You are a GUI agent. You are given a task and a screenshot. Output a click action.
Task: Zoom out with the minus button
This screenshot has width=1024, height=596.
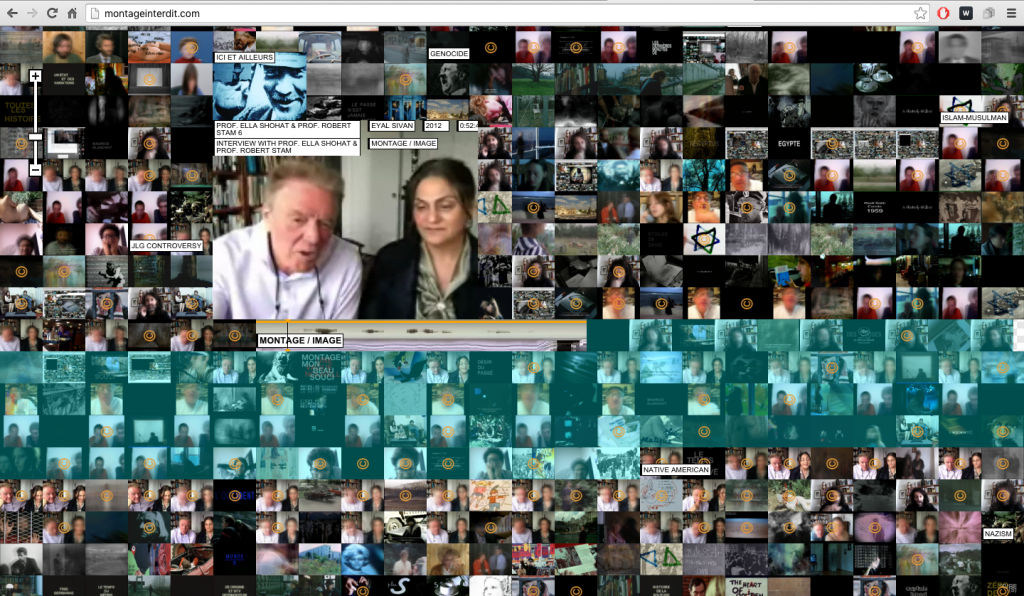pyautogui.click(x=35, y=170)
